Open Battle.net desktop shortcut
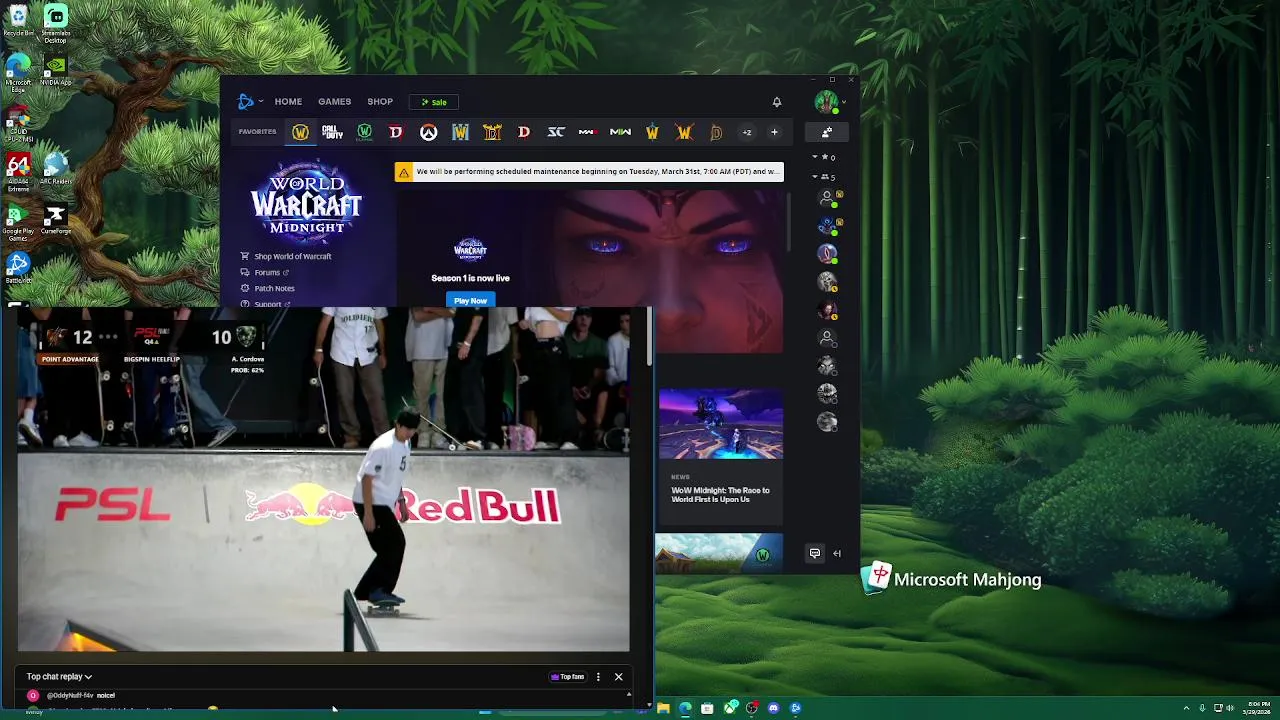Screen dimensions: 1280x720 coord(18,268)
